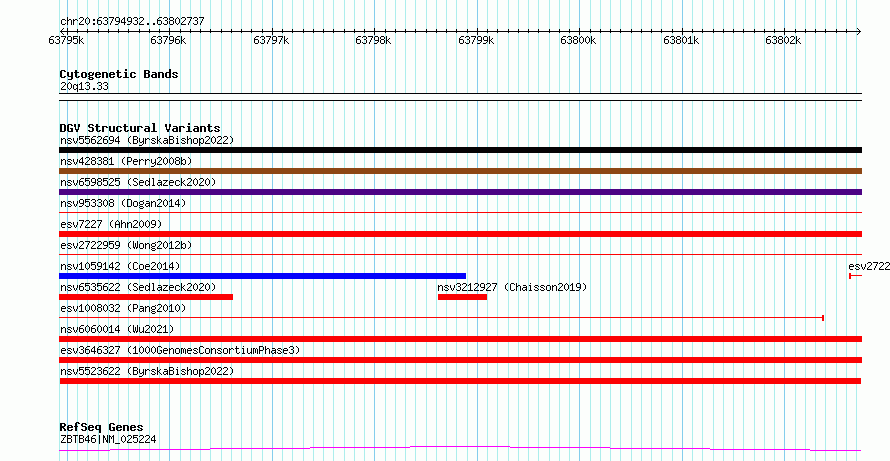The height and width of the screenshot is (461, 890).
Task: Select the esv3646327 red variant bar
Action: click(x=460, y=360)
